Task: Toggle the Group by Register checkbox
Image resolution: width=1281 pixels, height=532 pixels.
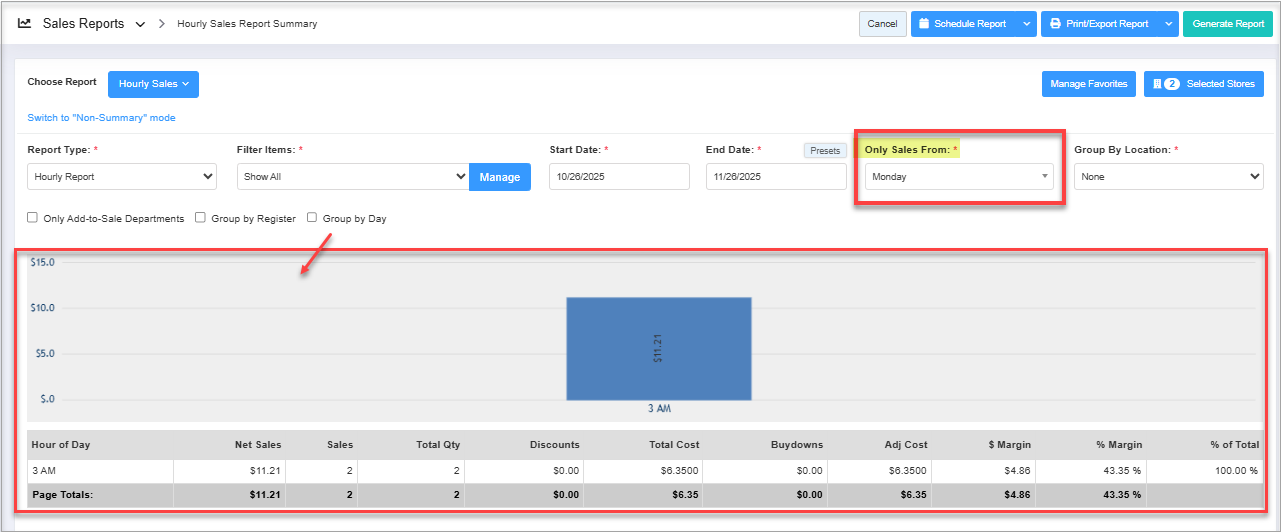Action: (201, 218)
